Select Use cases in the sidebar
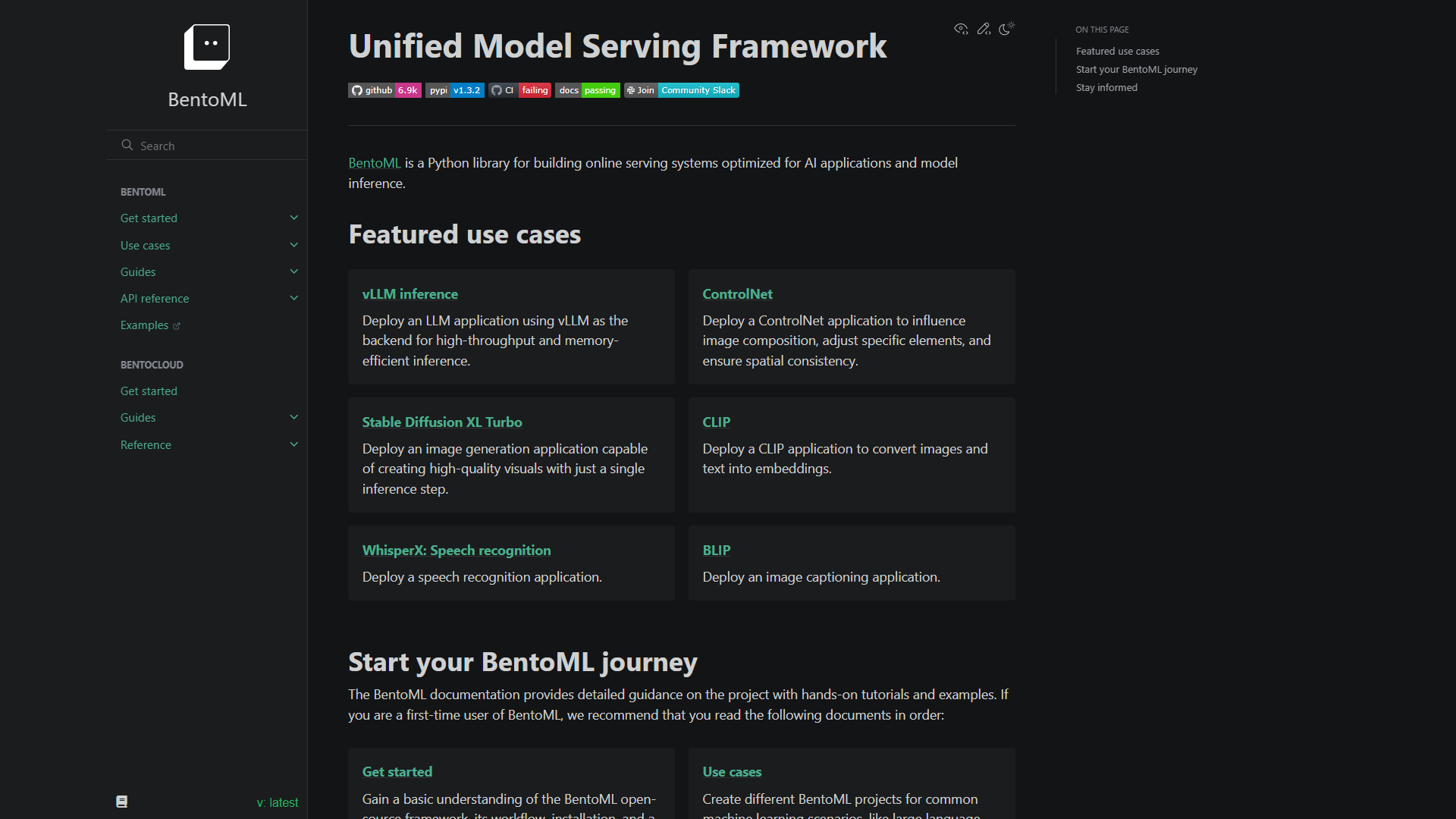 (x=145, y=245)
